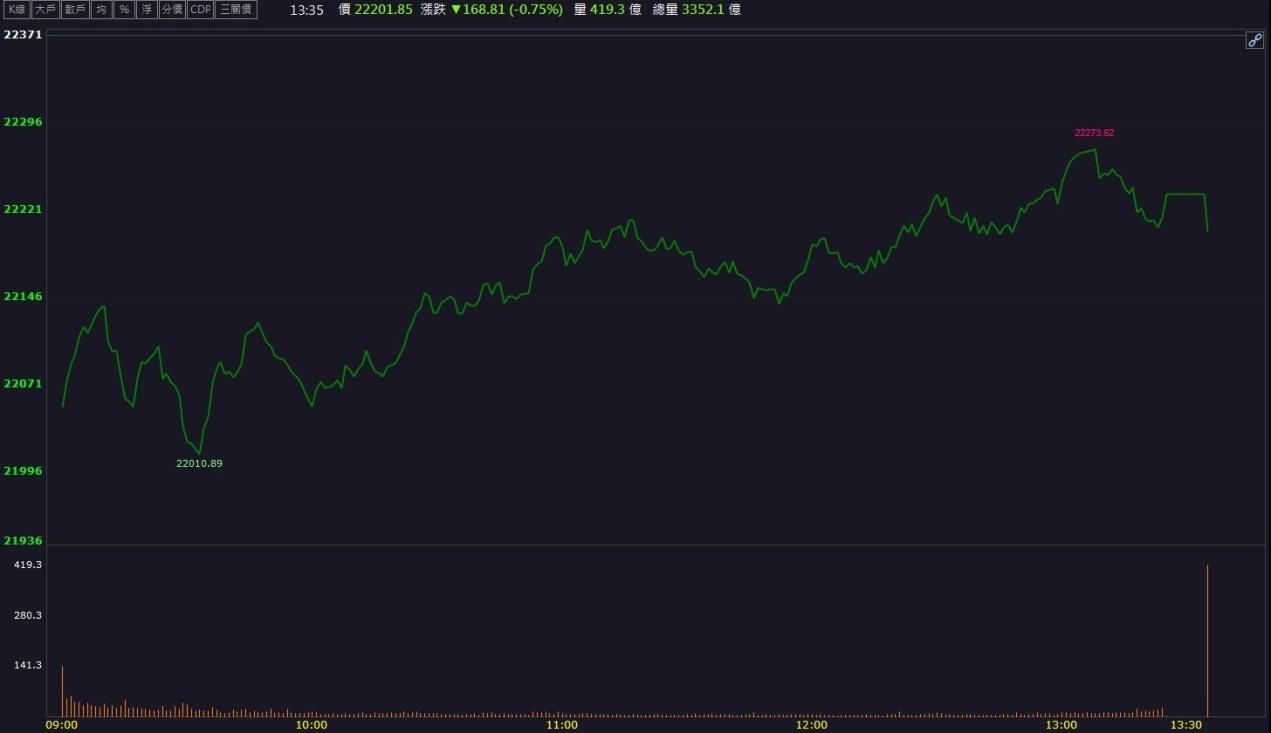This screenshot has width=1271, height=733.
Task: Open the 分價 price distribution view
Action: (172, 9)
